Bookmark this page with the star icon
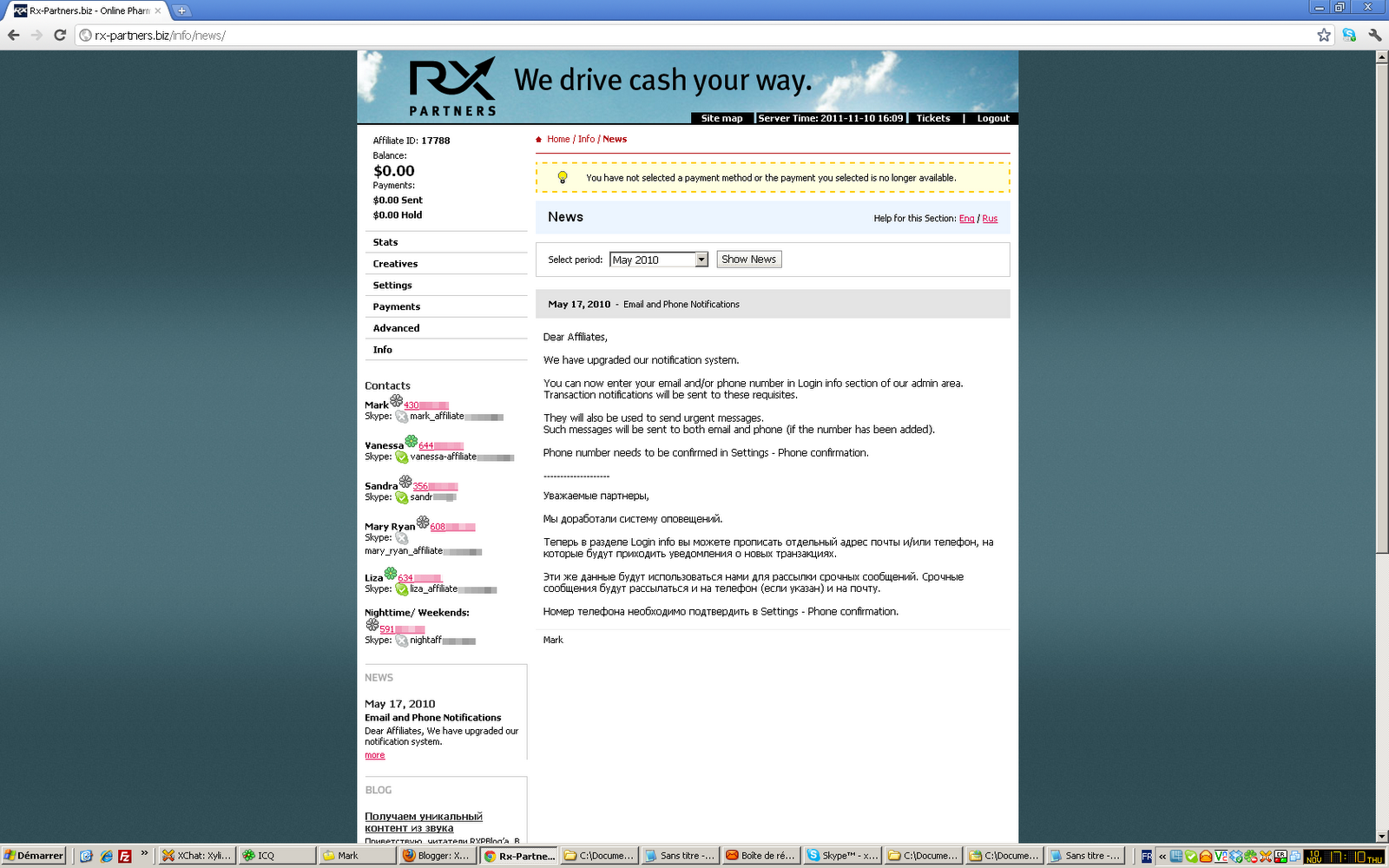1389x868 pixels. [x=1324, y=36]
